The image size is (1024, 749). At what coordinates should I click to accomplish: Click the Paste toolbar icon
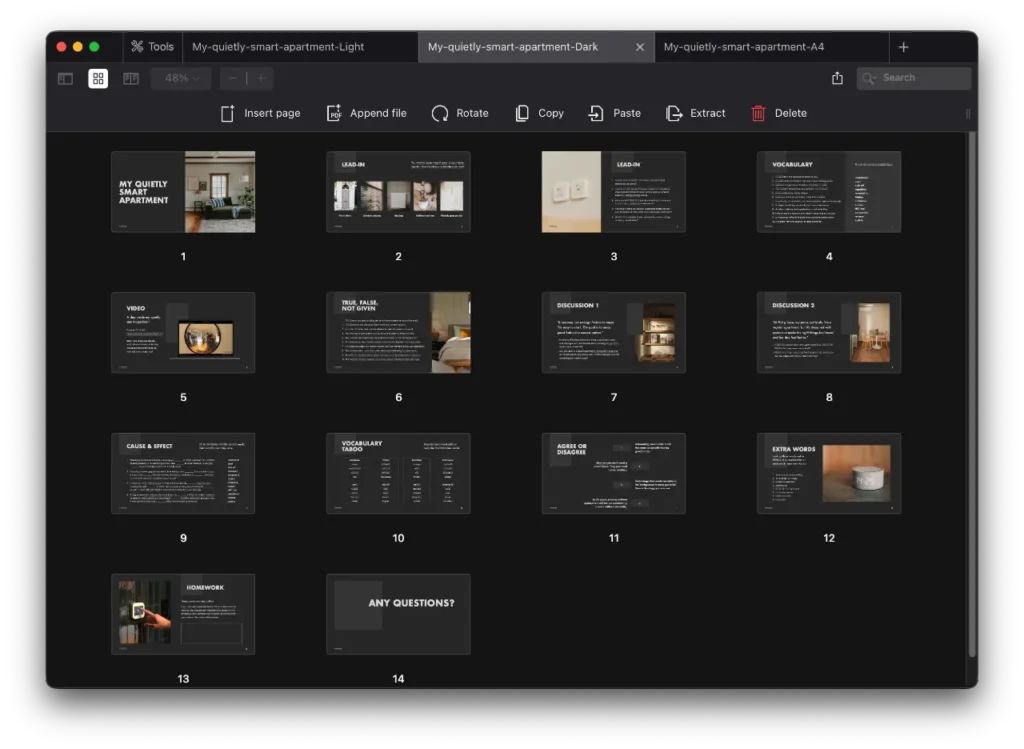coord(596,113)
